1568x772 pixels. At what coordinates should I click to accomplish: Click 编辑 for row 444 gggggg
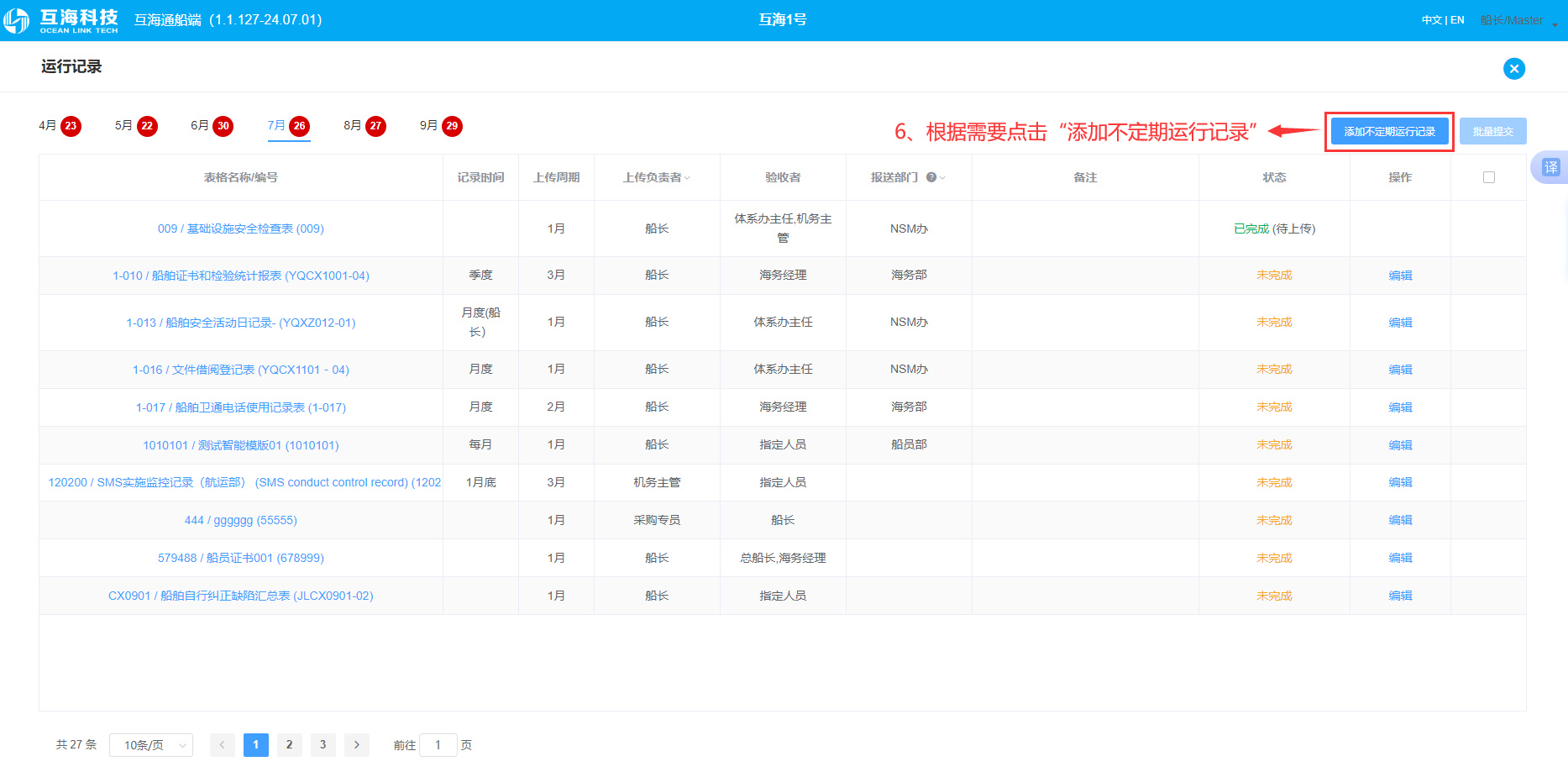pos(1400,520)
